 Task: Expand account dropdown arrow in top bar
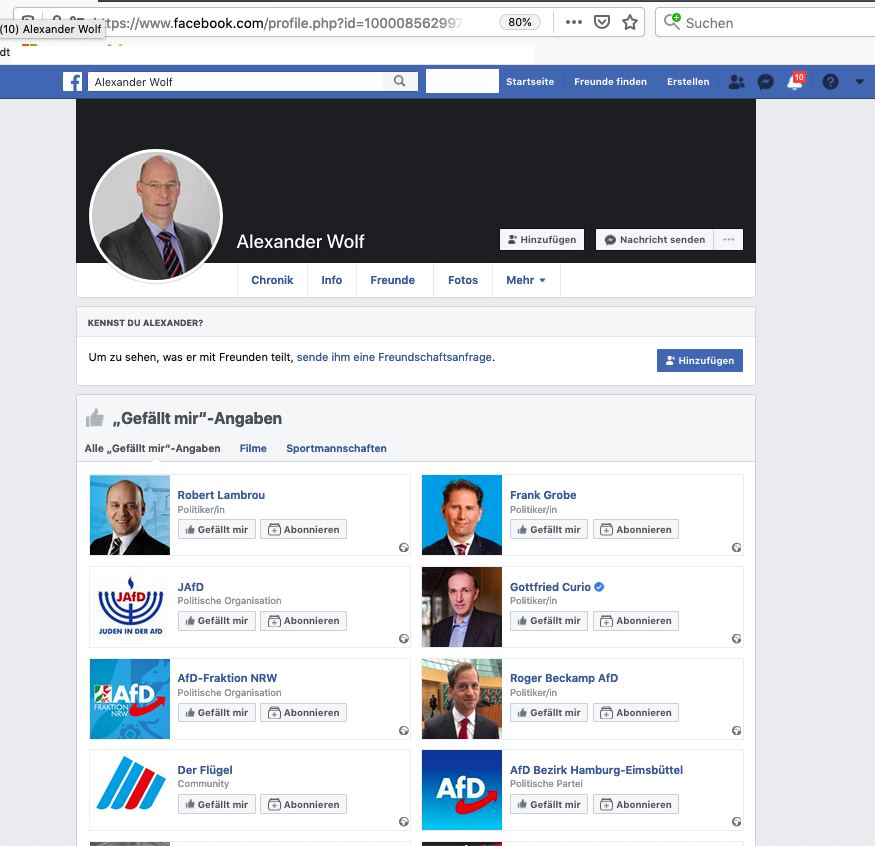859,81
